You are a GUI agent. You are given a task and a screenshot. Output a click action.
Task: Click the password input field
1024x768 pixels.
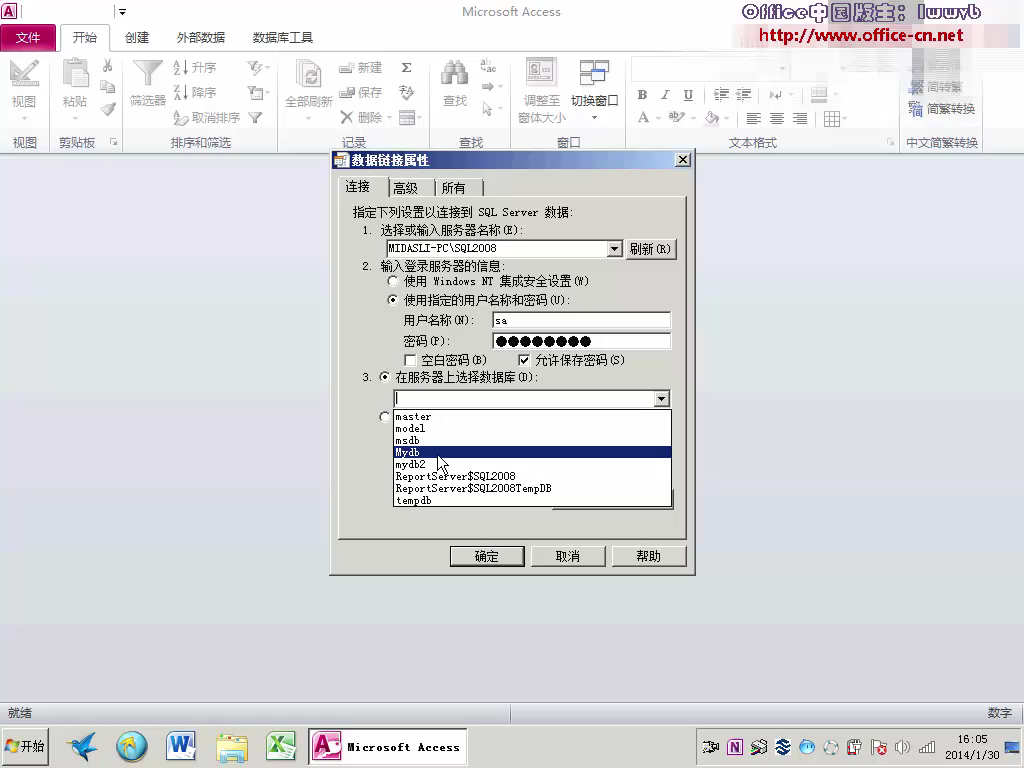tap(581, 341)
